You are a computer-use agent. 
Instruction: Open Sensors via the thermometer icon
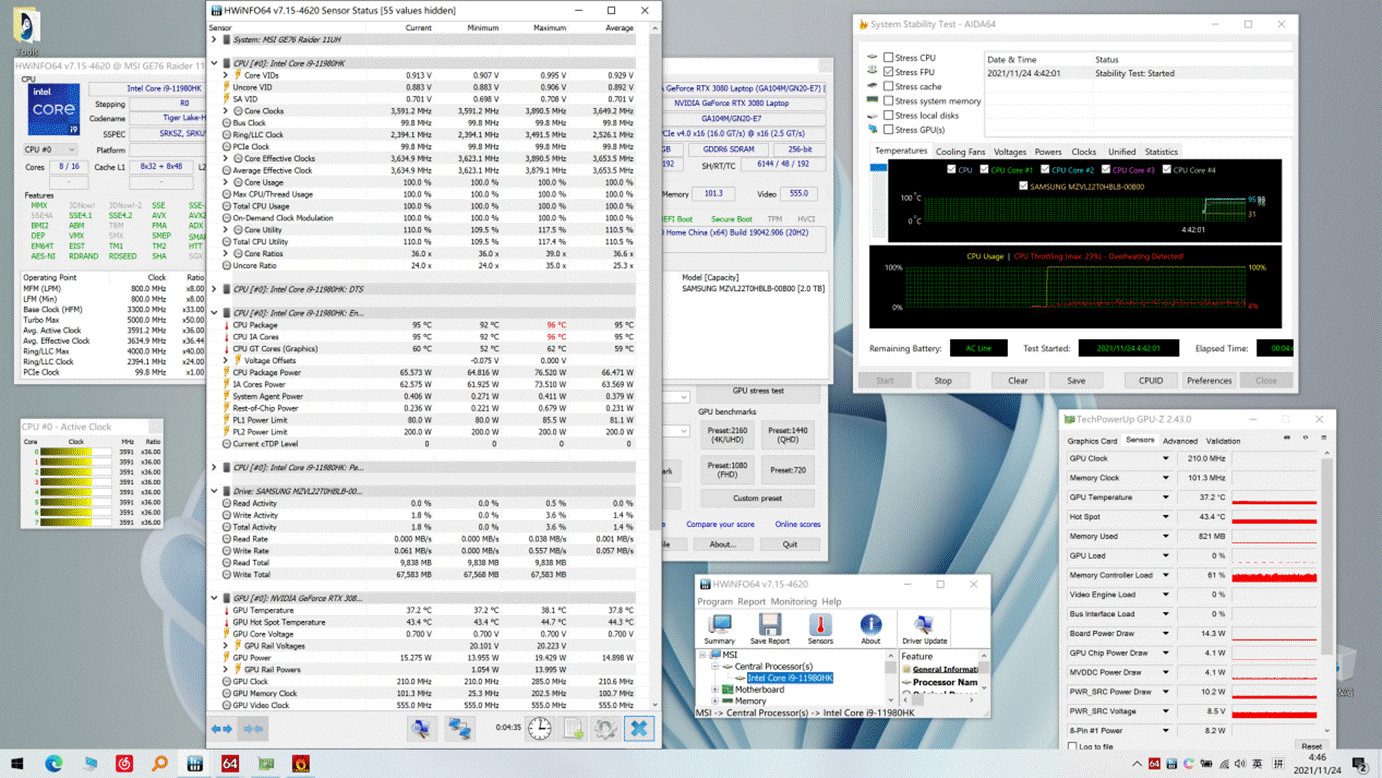820,629
